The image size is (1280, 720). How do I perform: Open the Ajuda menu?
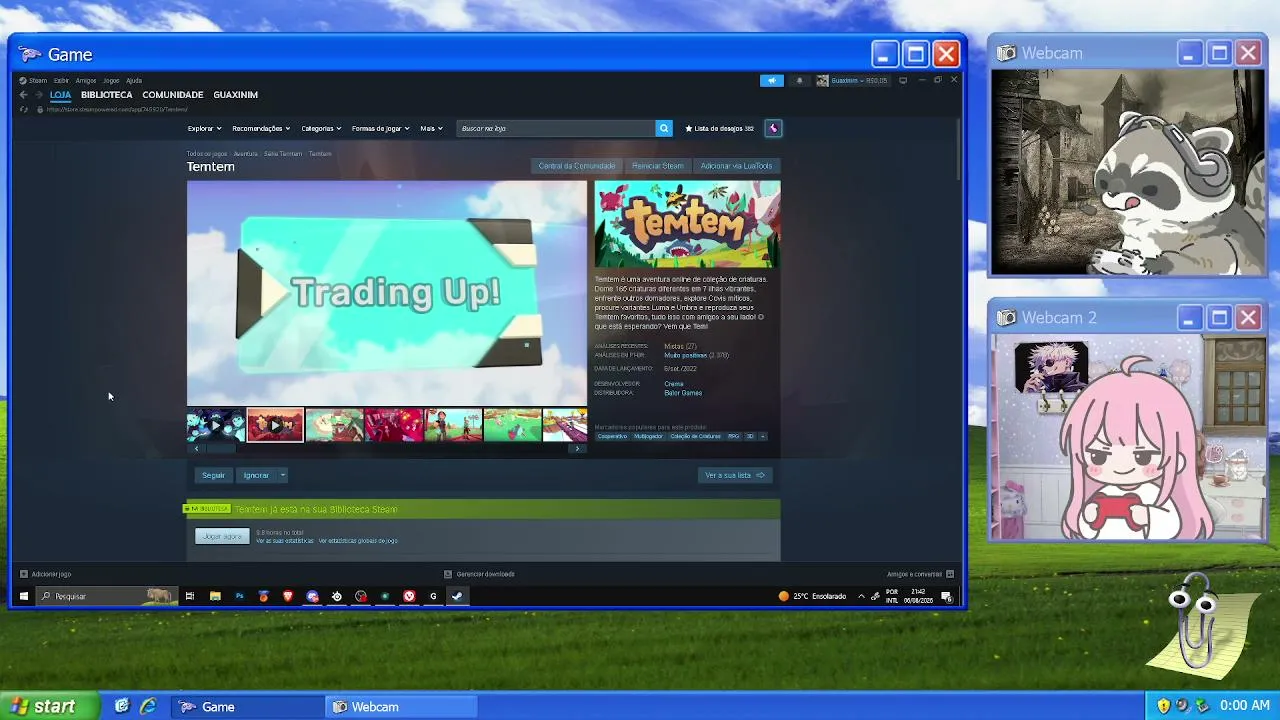pos(134,80)
